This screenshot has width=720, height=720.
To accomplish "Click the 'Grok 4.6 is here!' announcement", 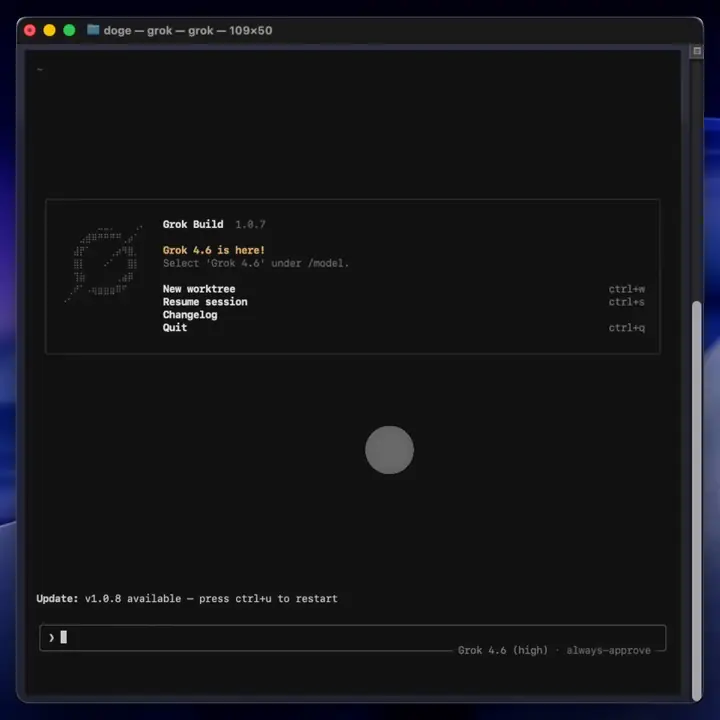I will [214, 250].
